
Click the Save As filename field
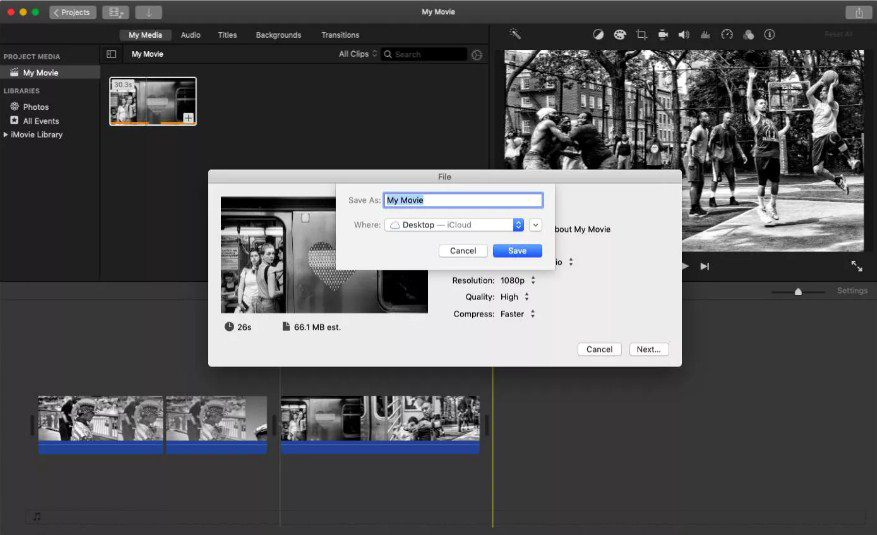463,200
